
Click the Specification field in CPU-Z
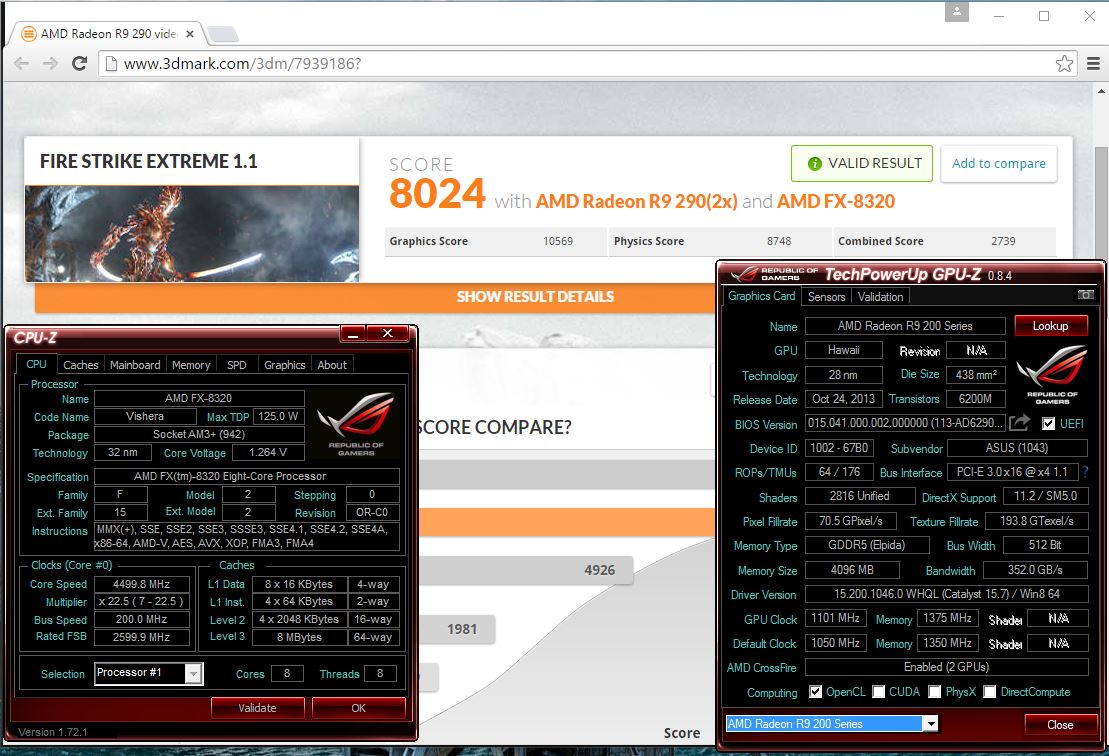coord(247,477)
